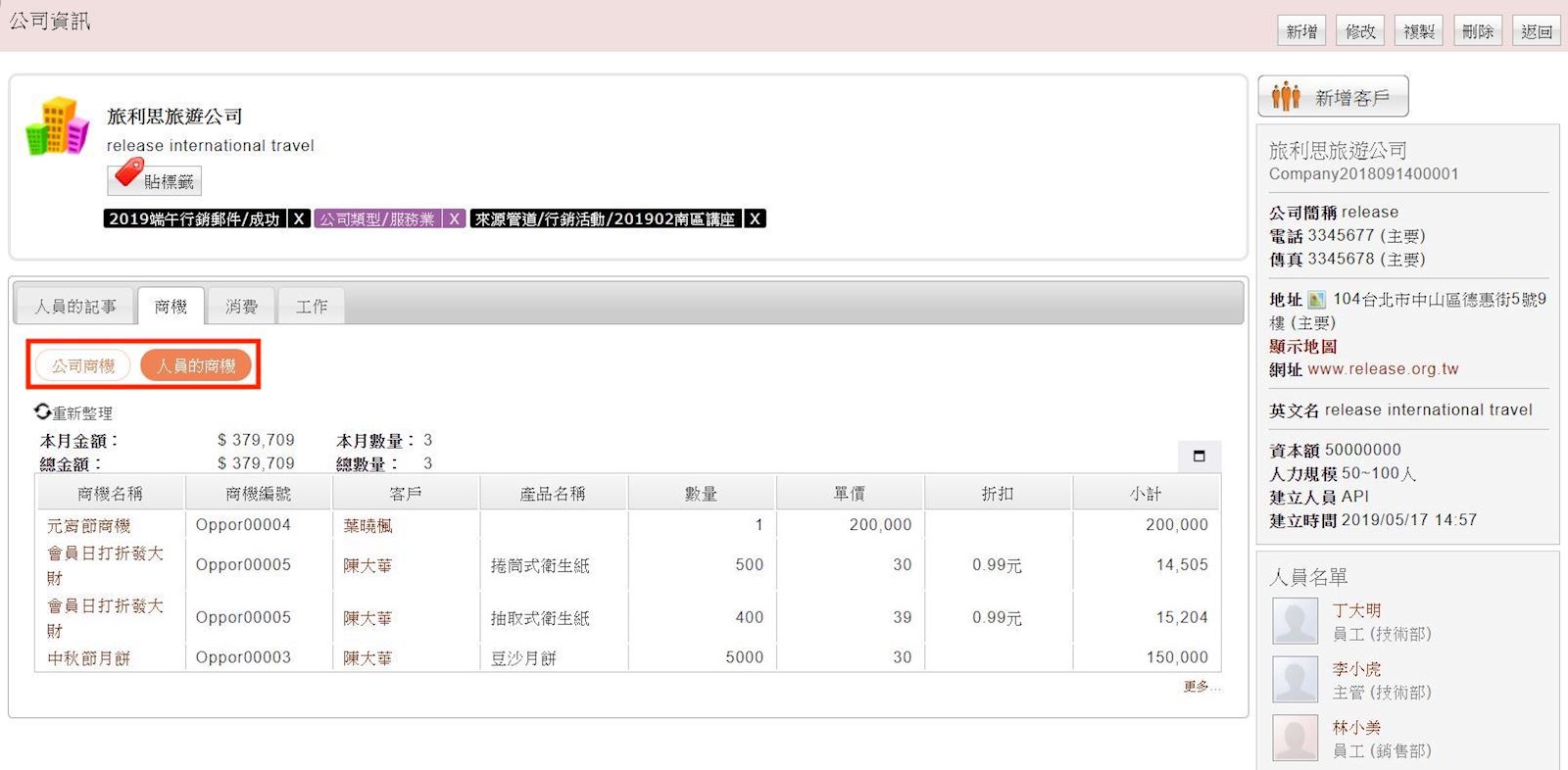Switch to 人員的記事 tab
1568x770 pixels.
[75, 307]
